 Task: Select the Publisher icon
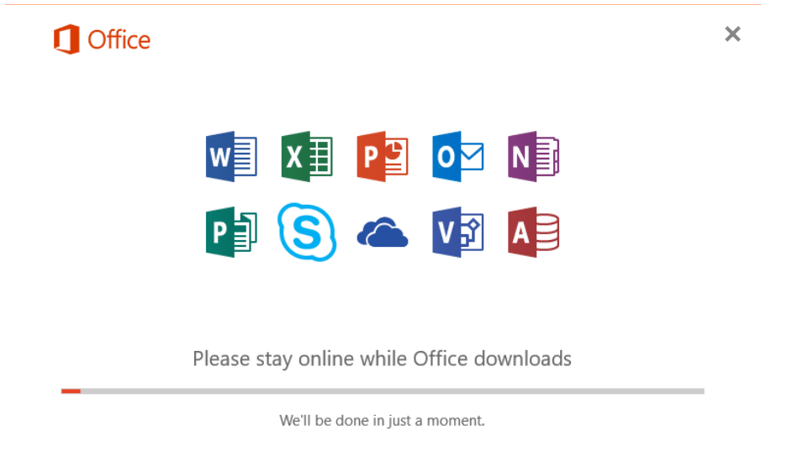tap(231, 232)
